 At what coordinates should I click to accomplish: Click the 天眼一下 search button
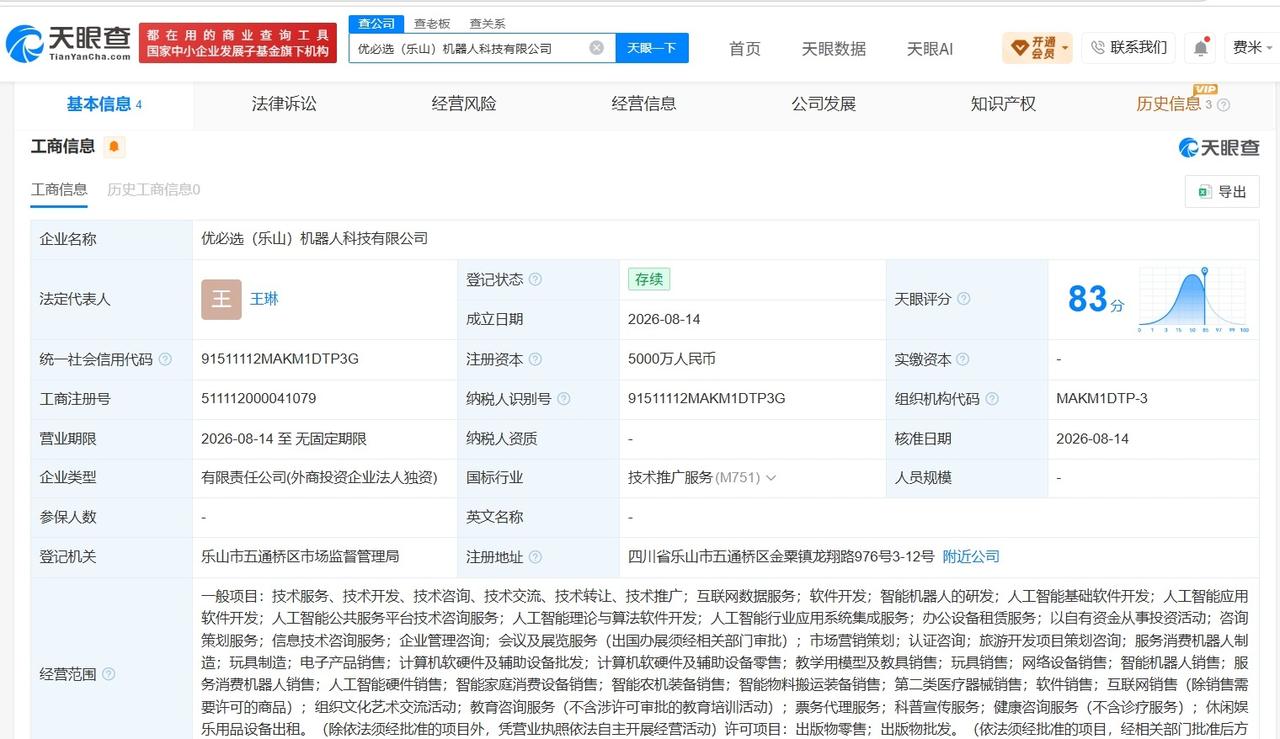(652, 47)
